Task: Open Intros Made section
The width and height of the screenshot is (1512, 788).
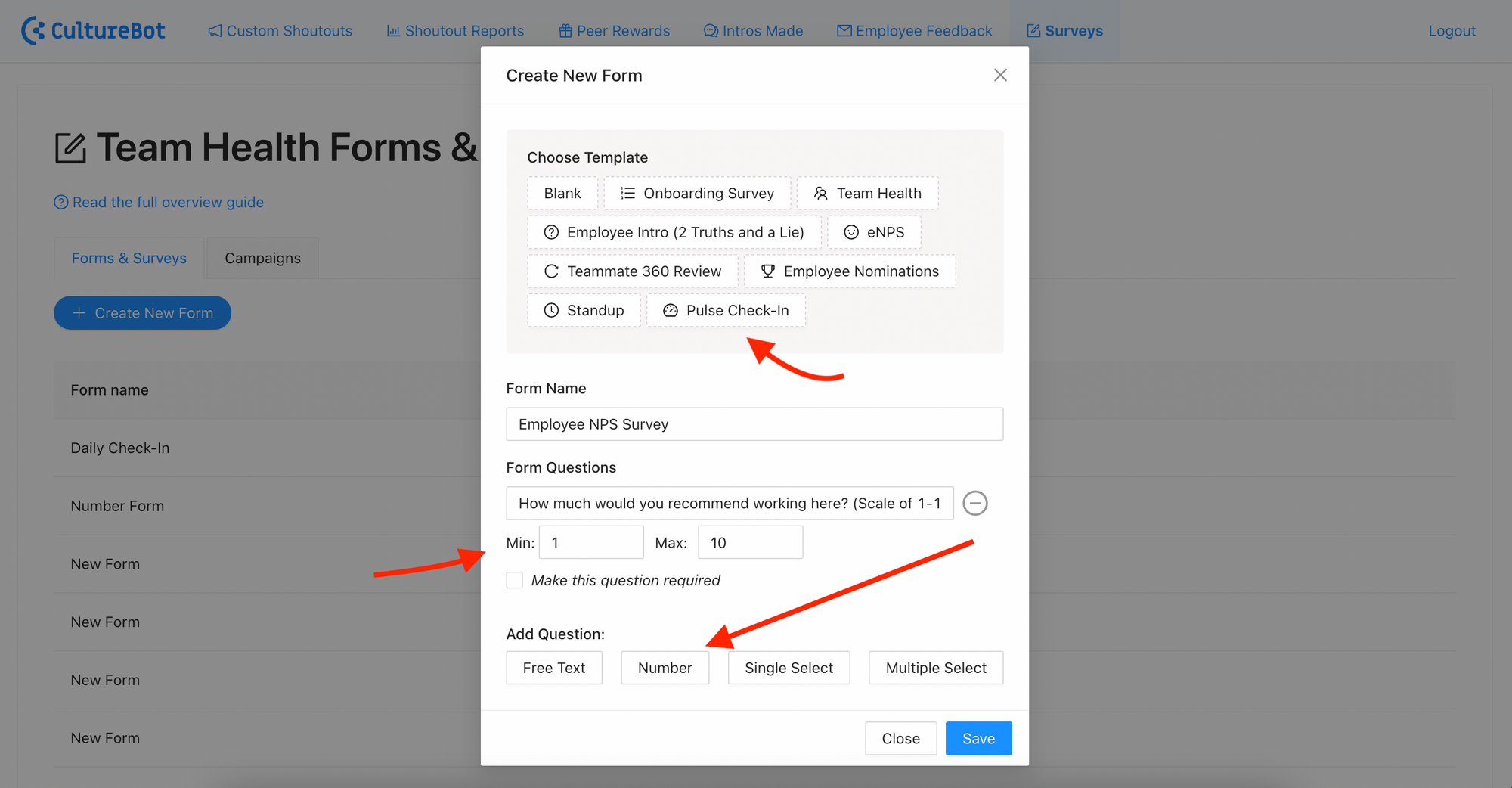Action: [x=753, y=31]
